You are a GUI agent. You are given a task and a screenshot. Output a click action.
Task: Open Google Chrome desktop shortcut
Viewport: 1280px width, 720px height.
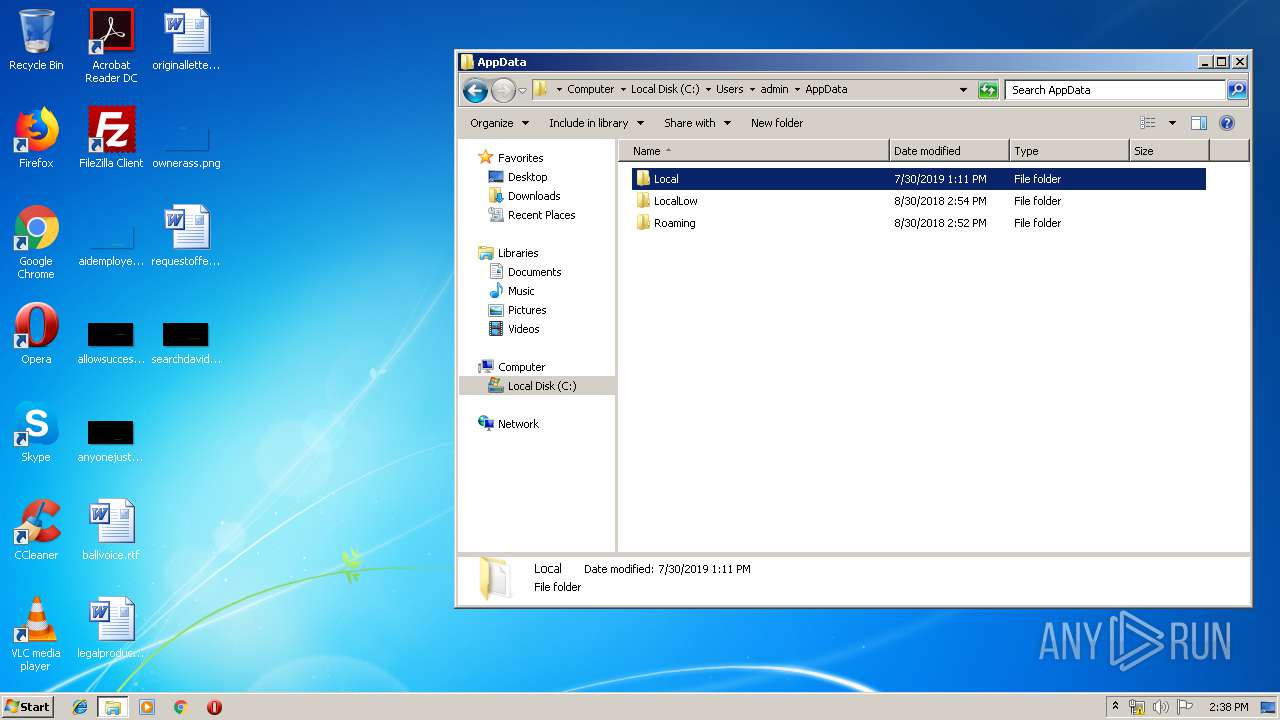[36, 242]
